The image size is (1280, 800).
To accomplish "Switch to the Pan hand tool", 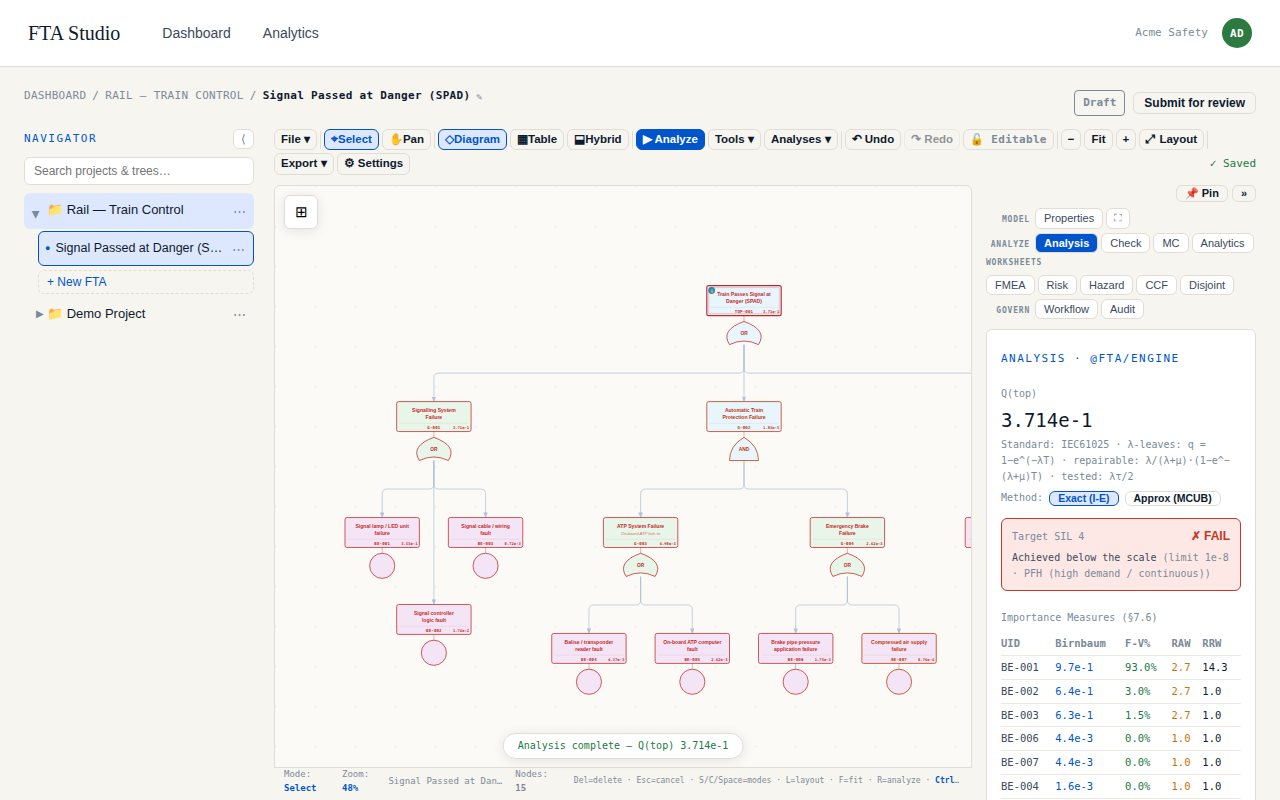I will [x=407, y=139].
